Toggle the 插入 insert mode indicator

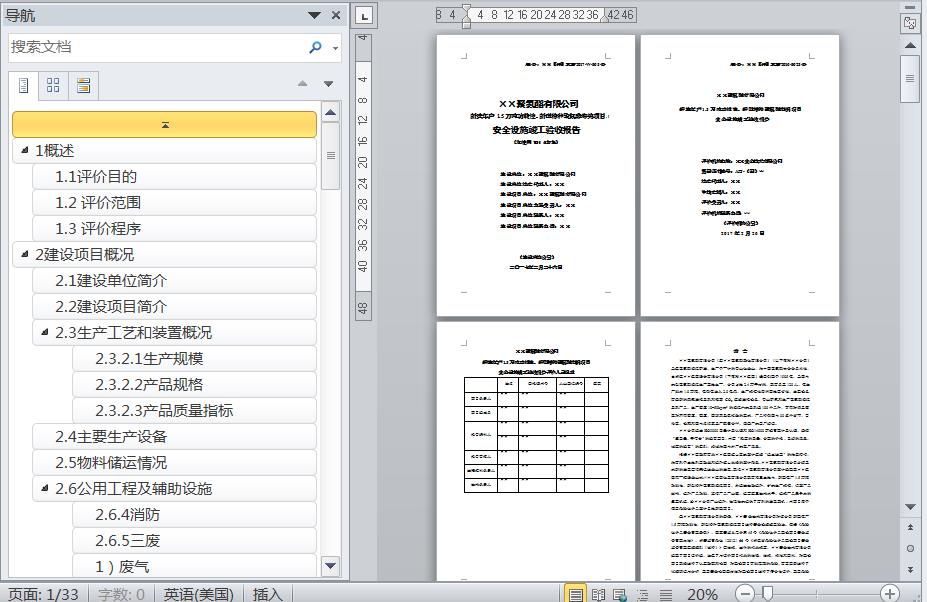click(x=268, y=594)
